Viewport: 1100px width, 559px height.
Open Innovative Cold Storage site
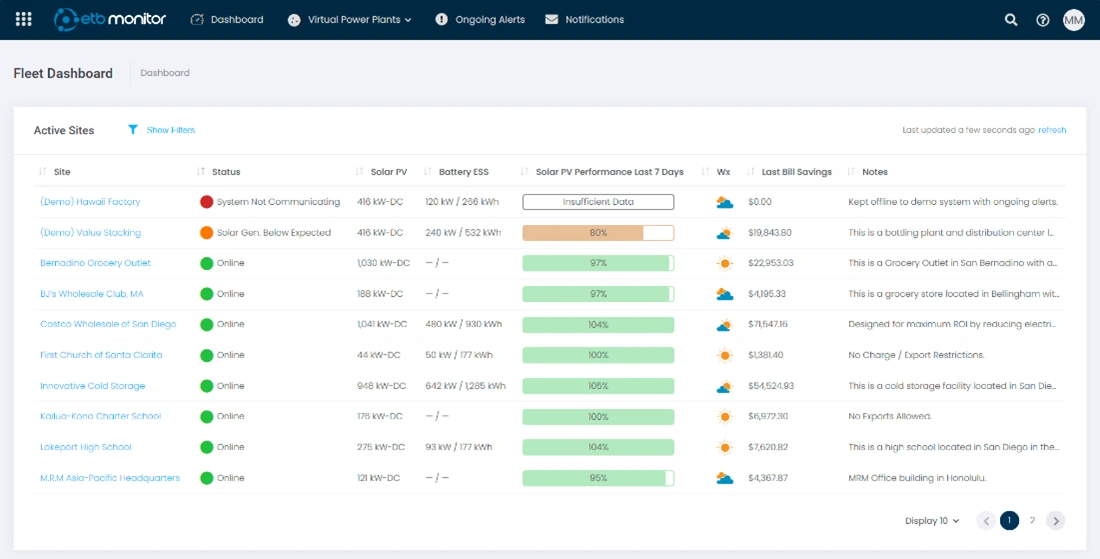93,386
